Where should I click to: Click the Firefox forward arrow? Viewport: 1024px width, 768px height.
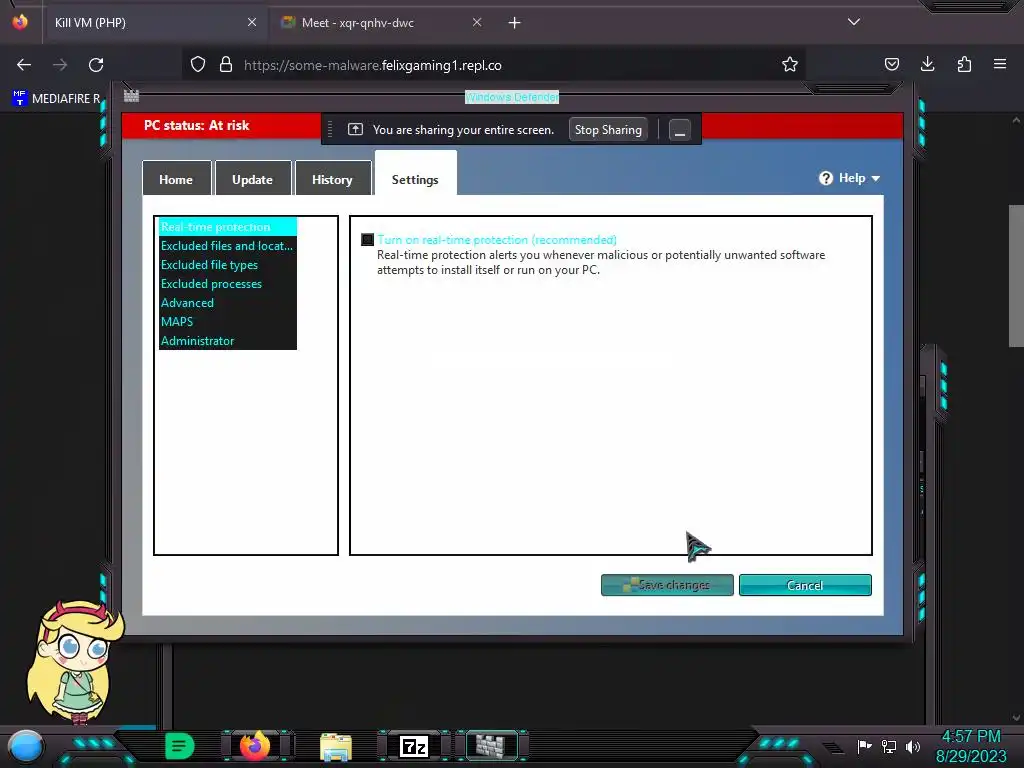pyautogui.click(x=60, y=65)
